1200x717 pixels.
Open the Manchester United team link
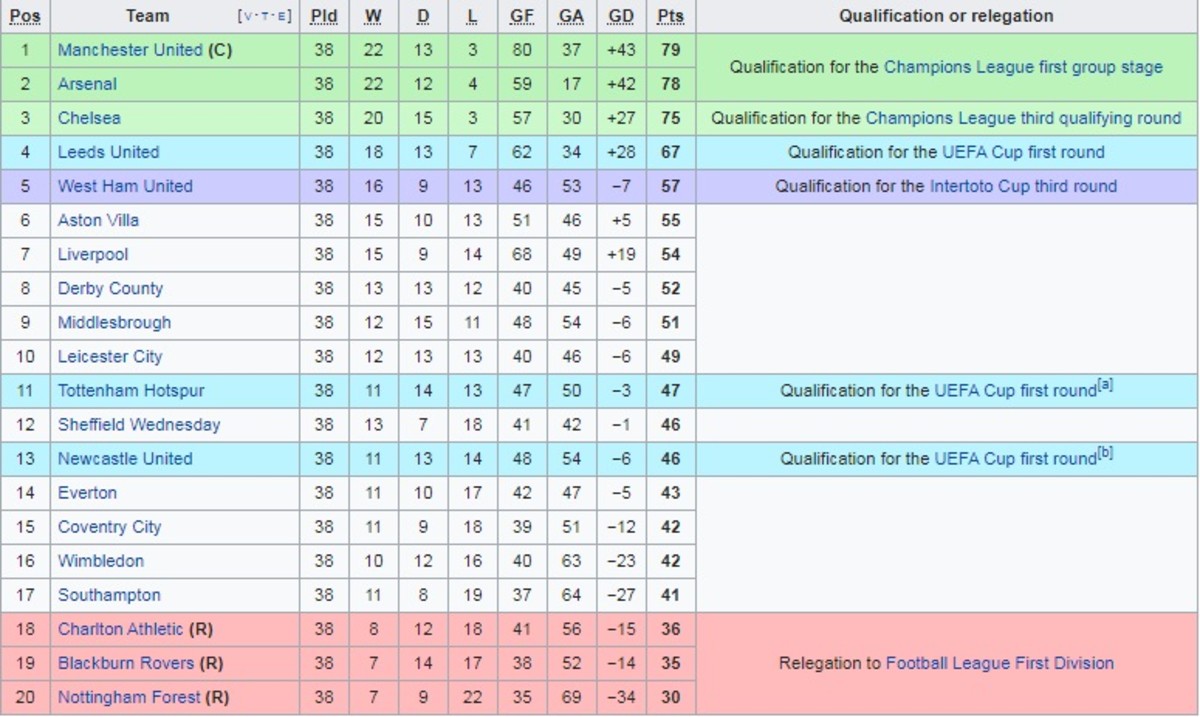pos(130,50)
